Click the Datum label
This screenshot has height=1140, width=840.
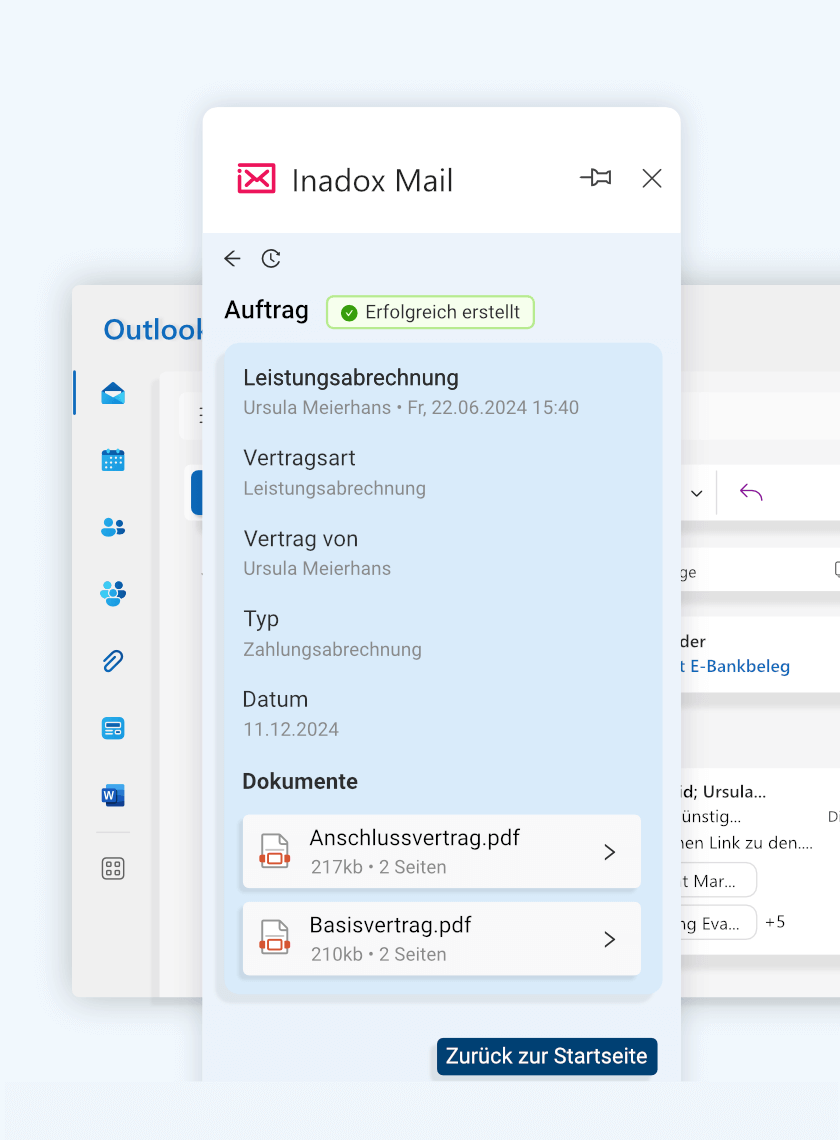point(275,699)
